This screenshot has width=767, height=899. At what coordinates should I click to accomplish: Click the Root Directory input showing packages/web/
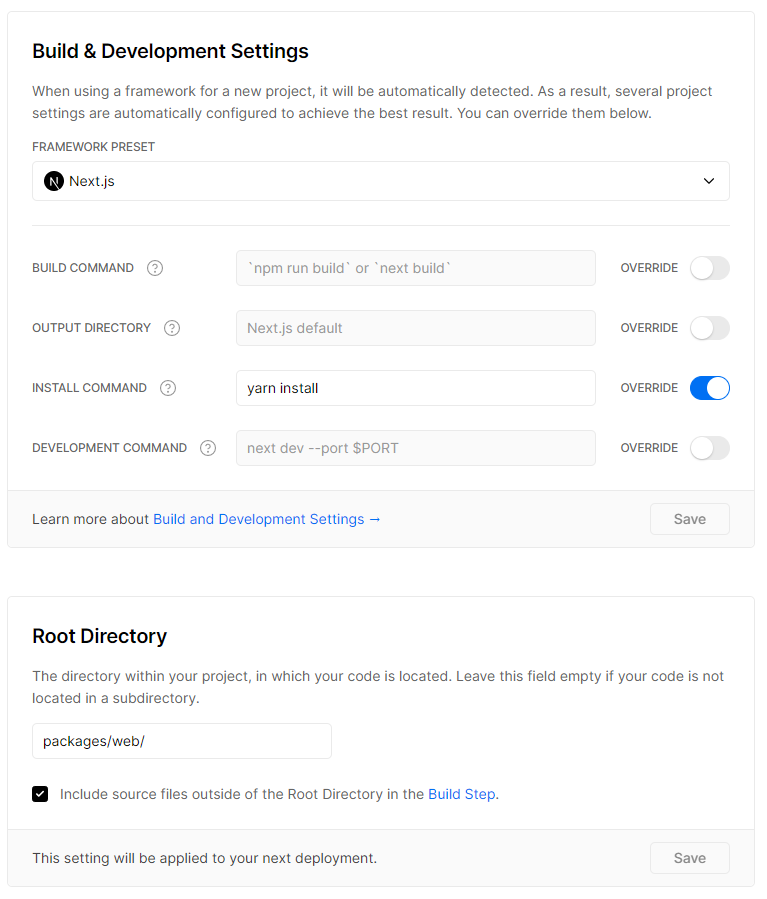pyautogui.click(x=181, y=741)
